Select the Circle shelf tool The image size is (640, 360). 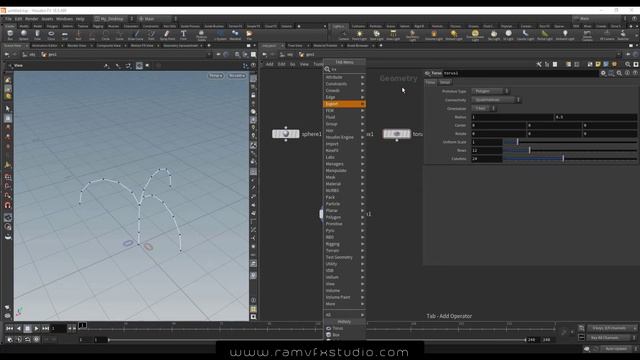pos(106,36)
